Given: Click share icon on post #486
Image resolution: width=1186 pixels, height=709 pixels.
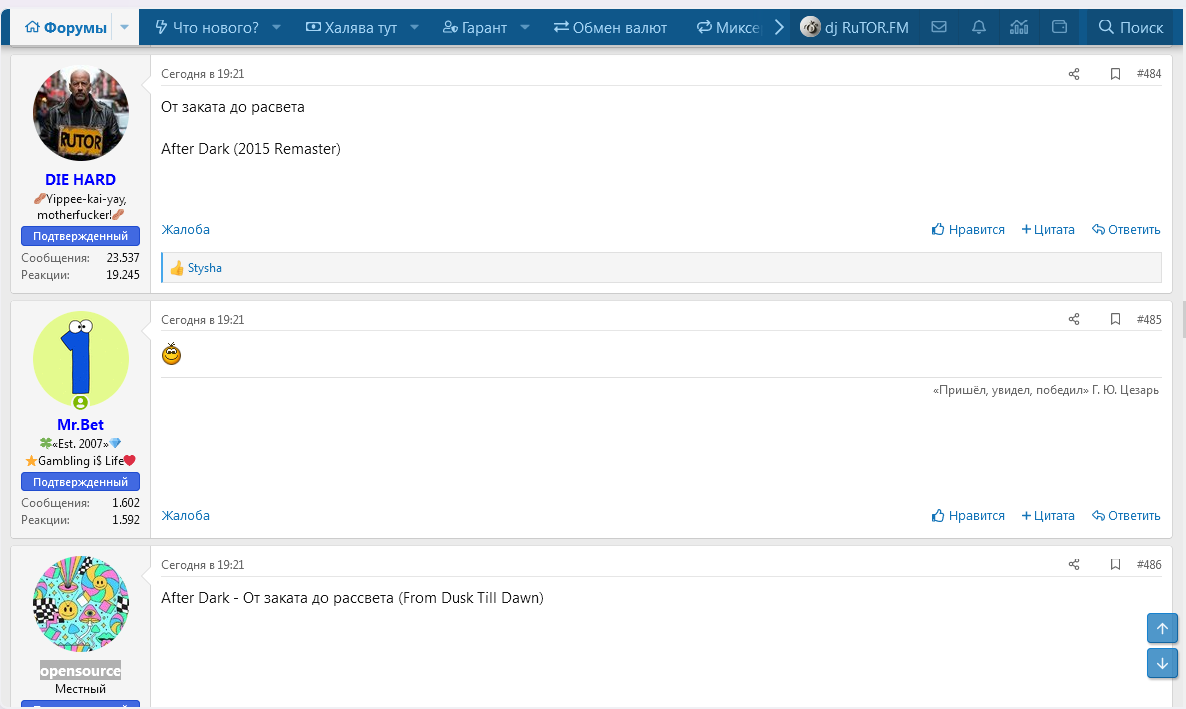Looking at the screenshot, I should 1074,565.
